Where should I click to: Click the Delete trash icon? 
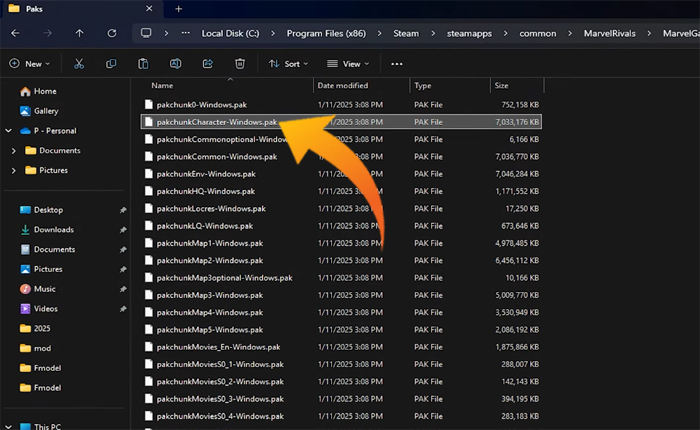point(239,63)
